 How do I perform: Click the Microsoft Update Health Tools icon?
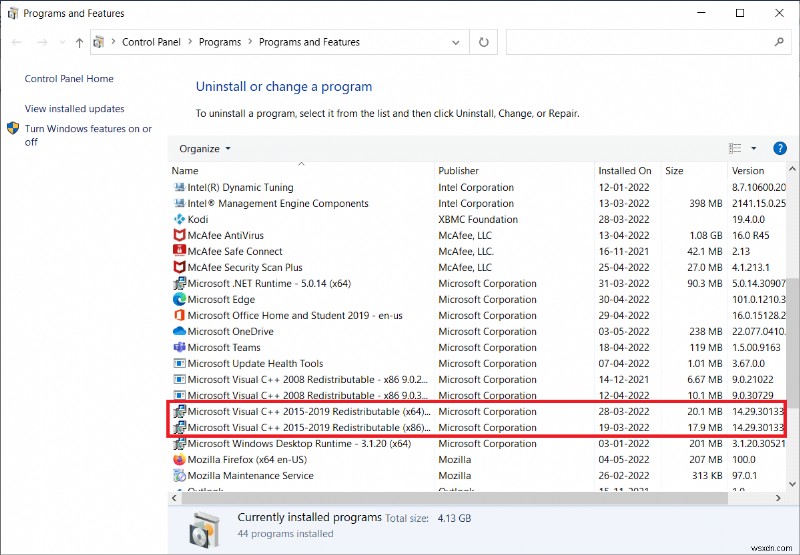coord(179,363)
